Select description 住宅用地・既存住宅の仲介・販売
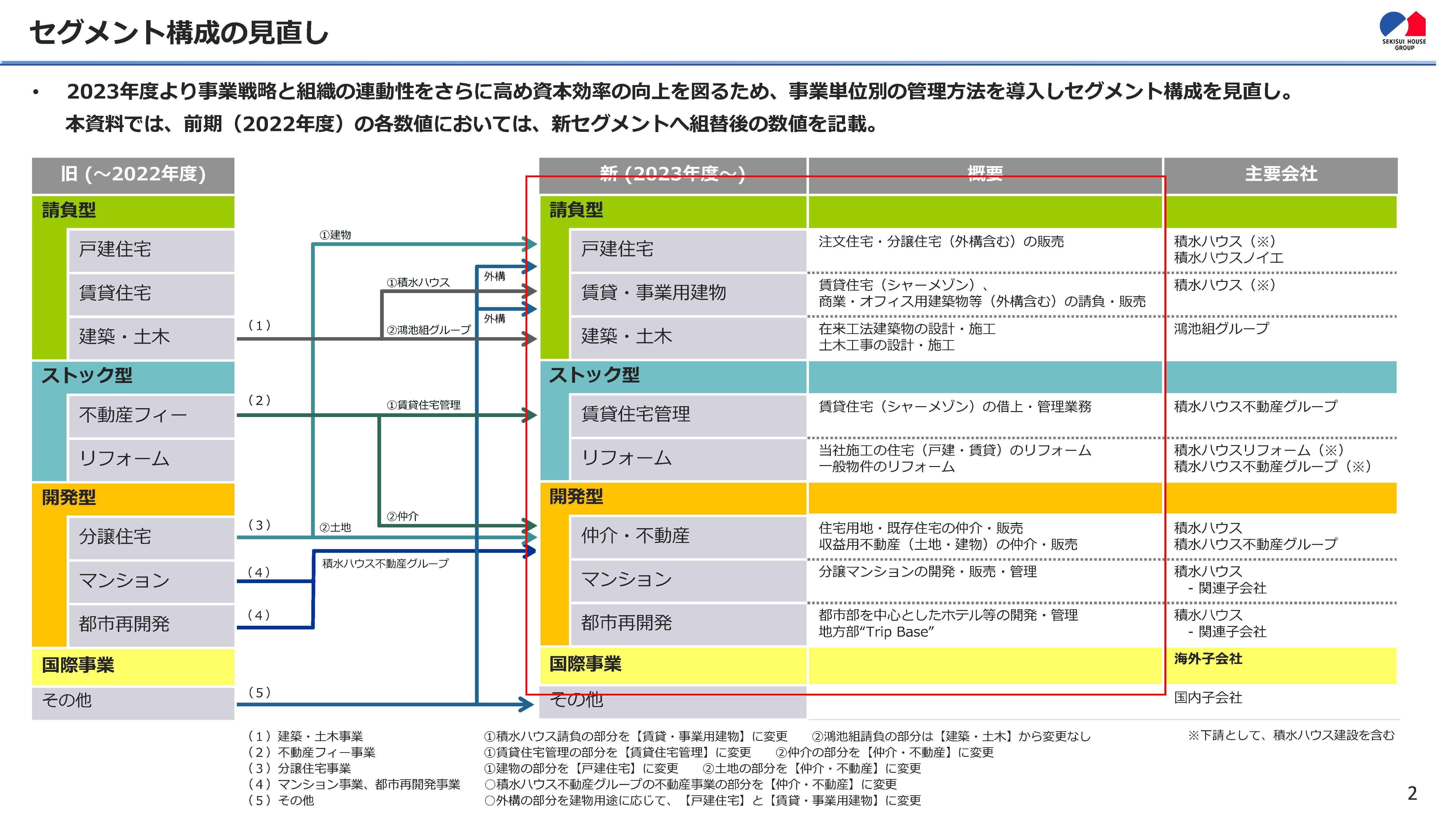1456x817 pixels. tap(920, 528)
